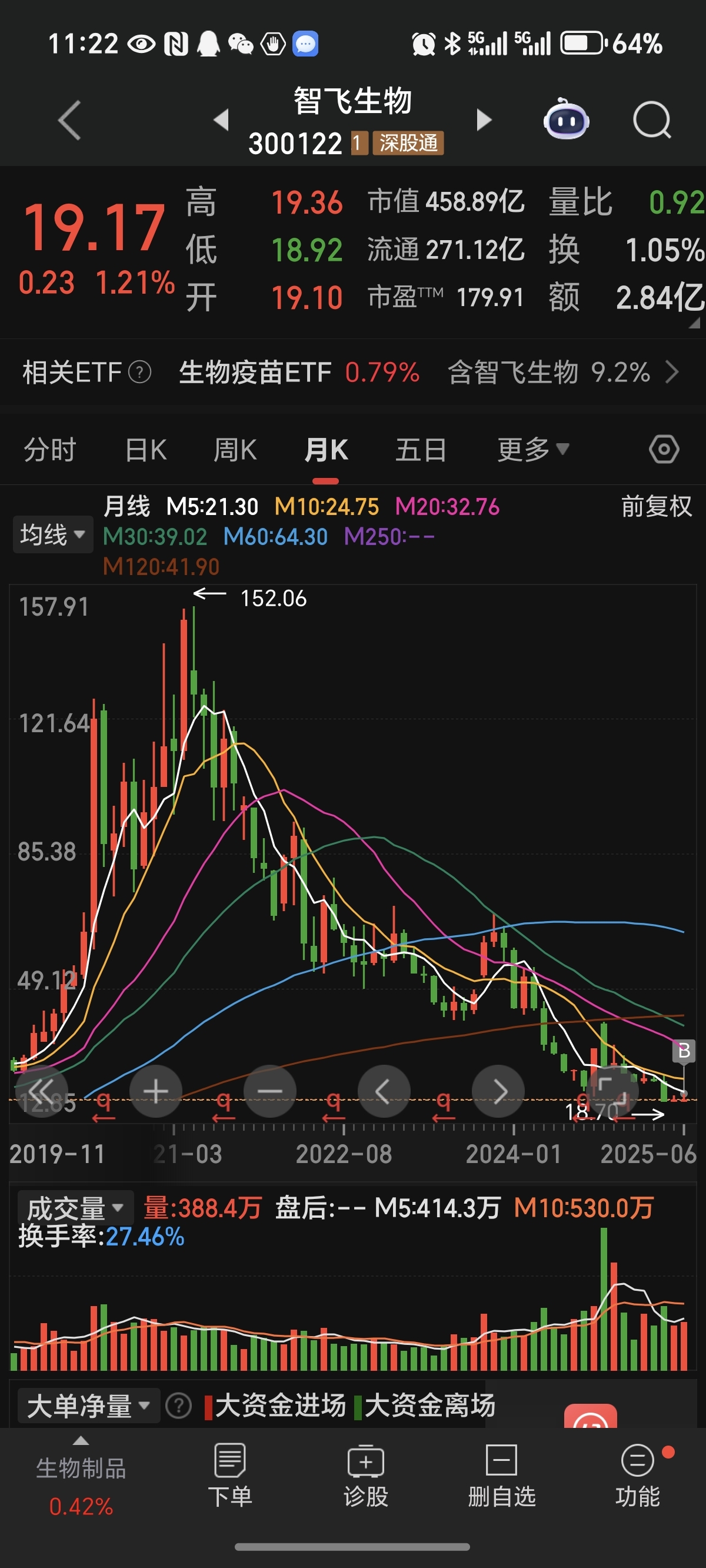Image resolution: width=706 pixels, height=1568 pixels.
Task: Move chart right with the right chevron
Action: coord(498,1091)
